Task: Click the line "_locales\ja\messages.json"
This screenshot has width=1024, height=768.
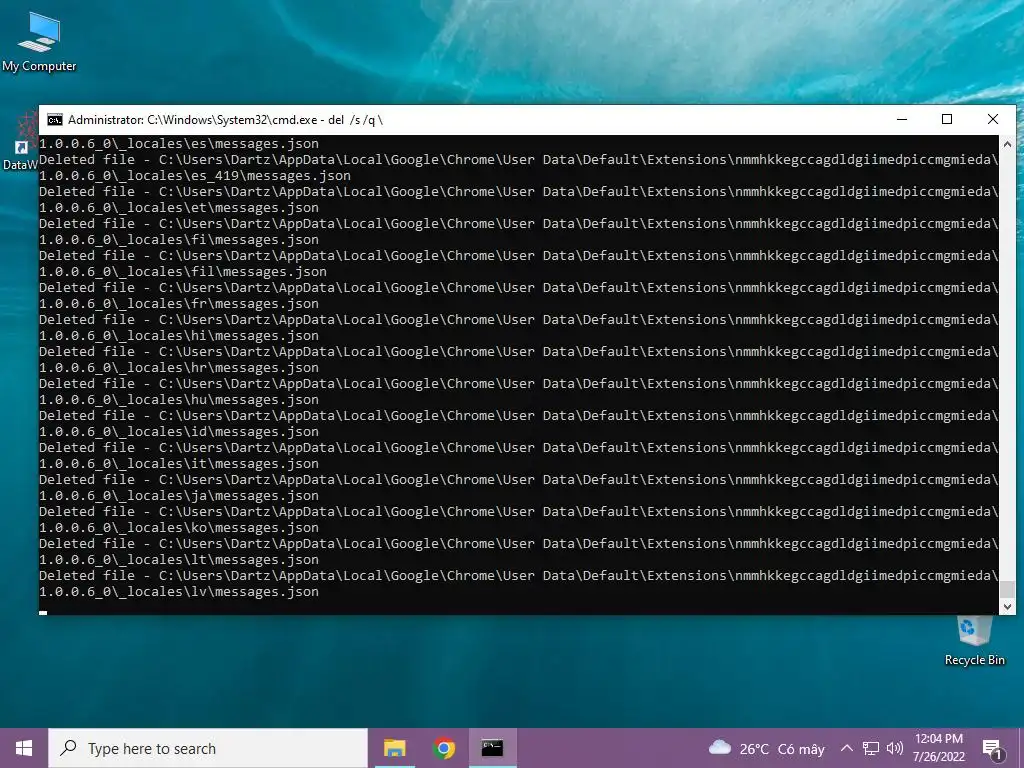Action: 179,496
